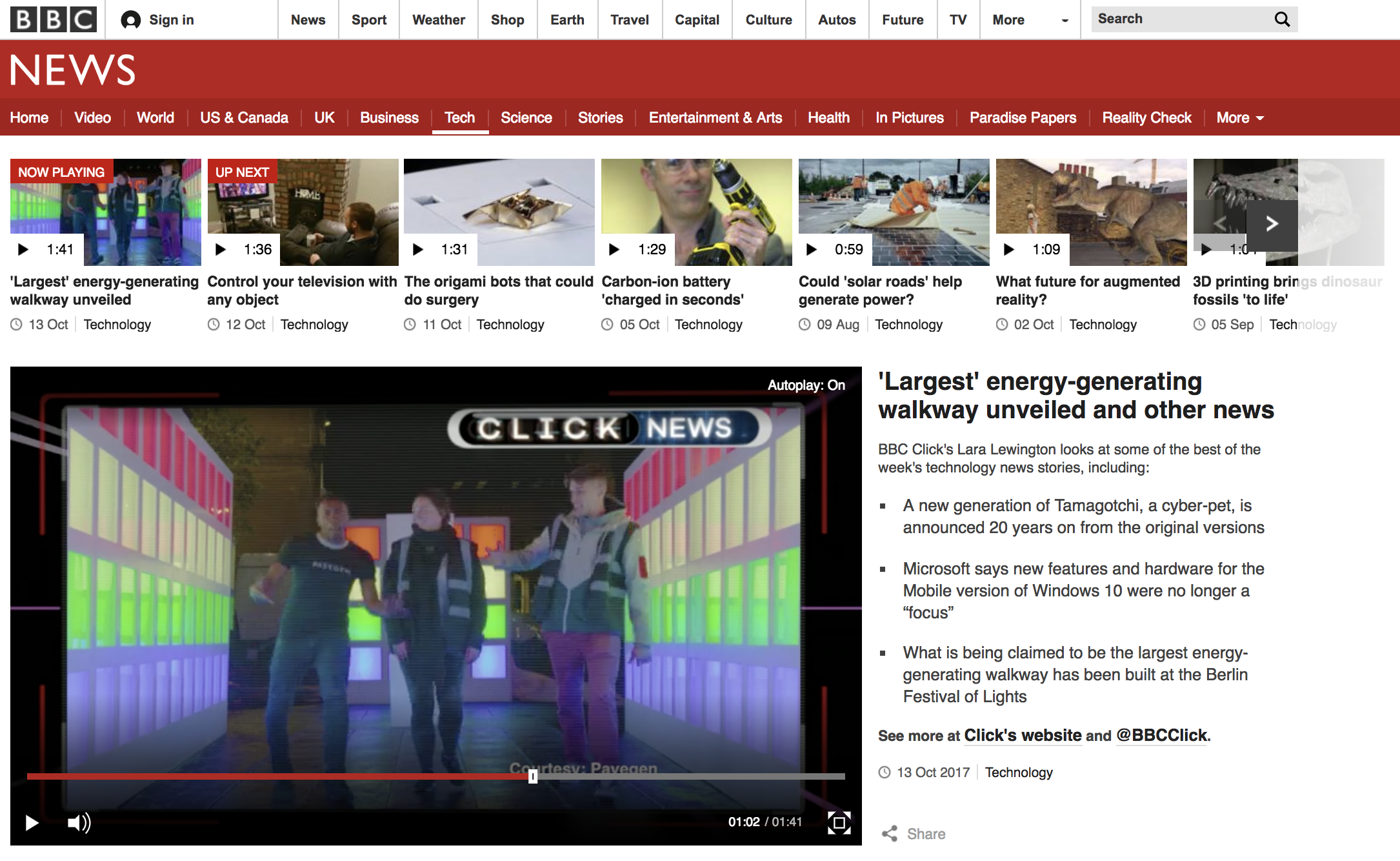Screen dimensions: 1400x861
Task: Show next videos in the carousel
Action: (x=1272, y=224)
